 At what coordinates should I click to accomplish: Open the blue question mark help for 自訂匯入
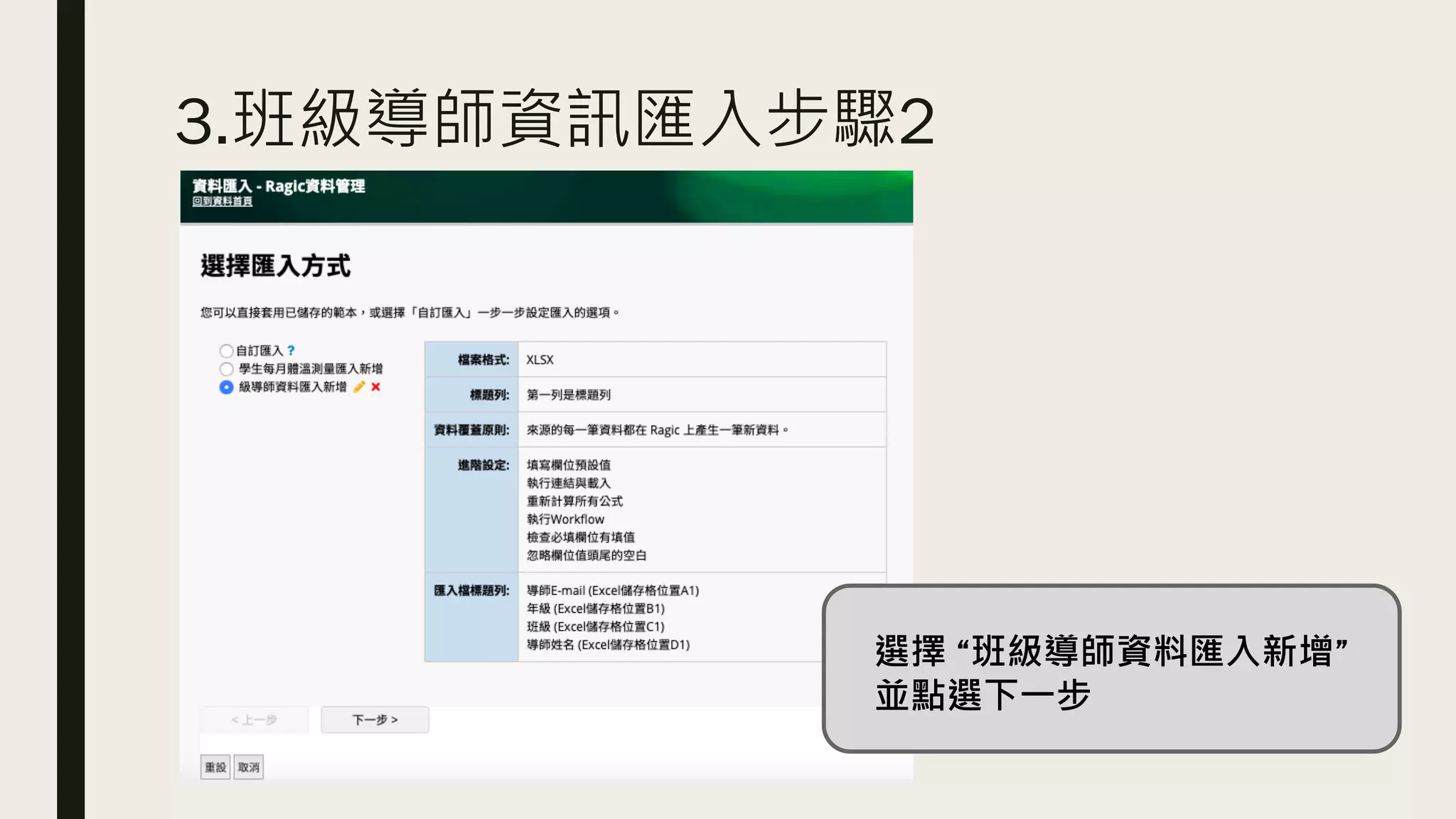click(291, 350)
